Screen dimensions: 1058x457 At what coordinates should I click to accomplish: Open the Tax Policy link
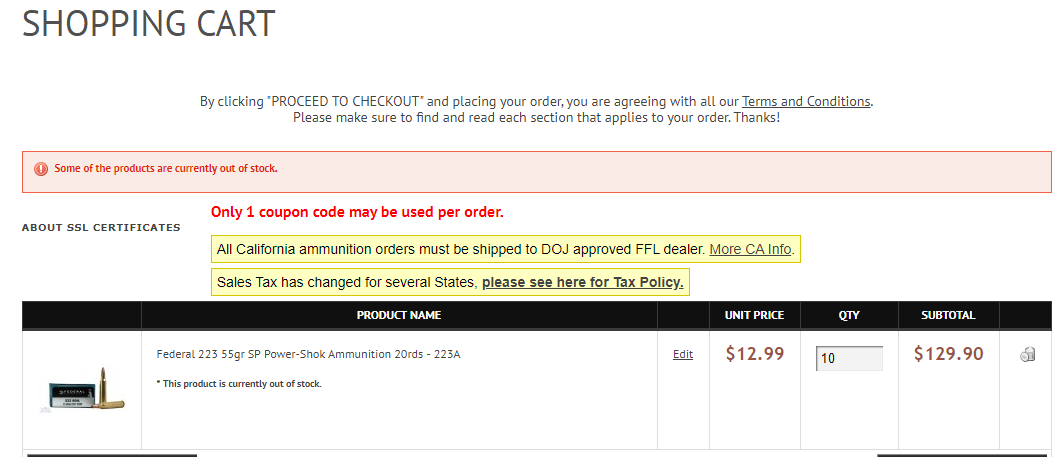coord(582,283)
